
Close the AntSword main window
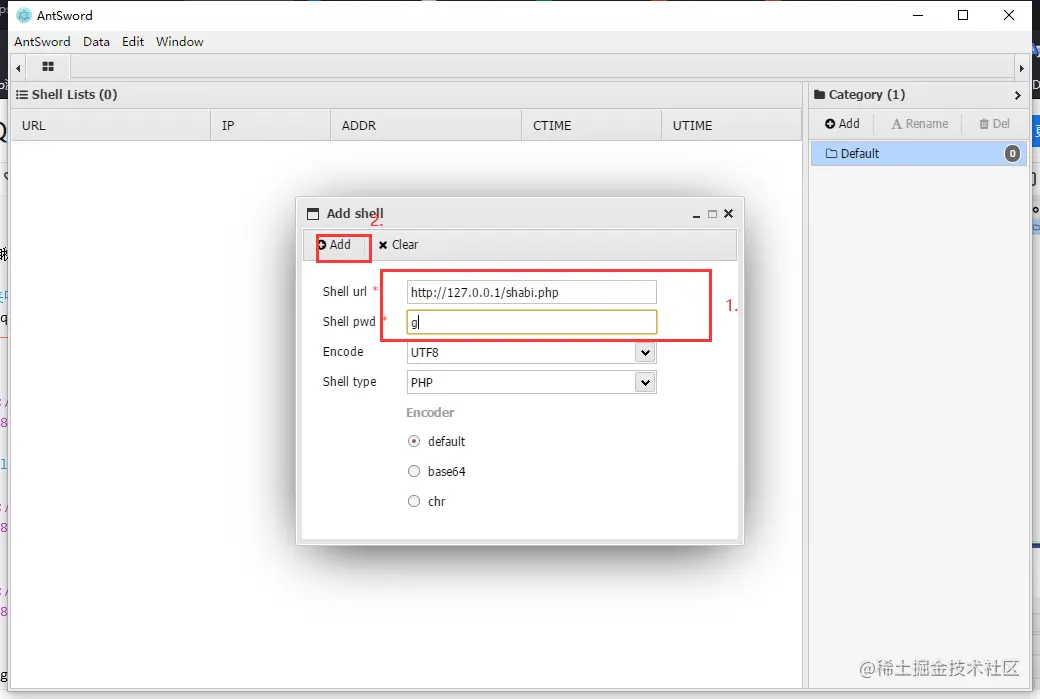point(1009,15)
